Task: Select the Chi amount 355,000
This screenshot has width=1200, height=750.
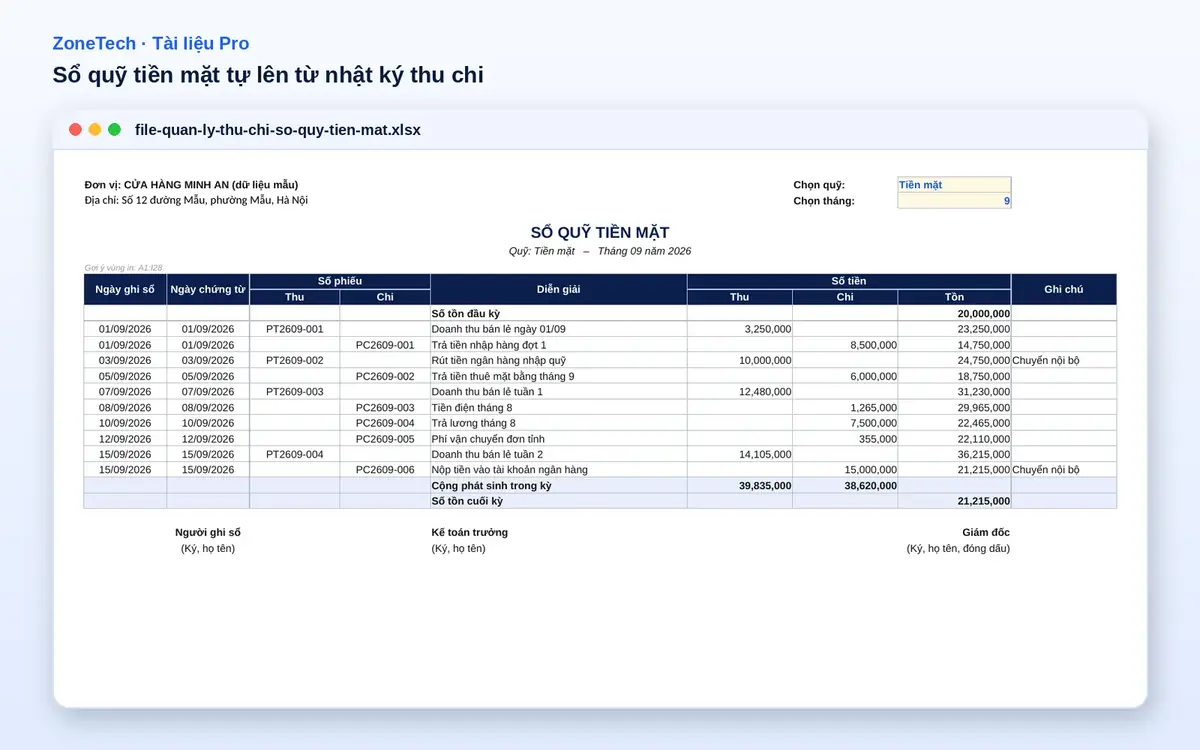Action: click(845, 439)
